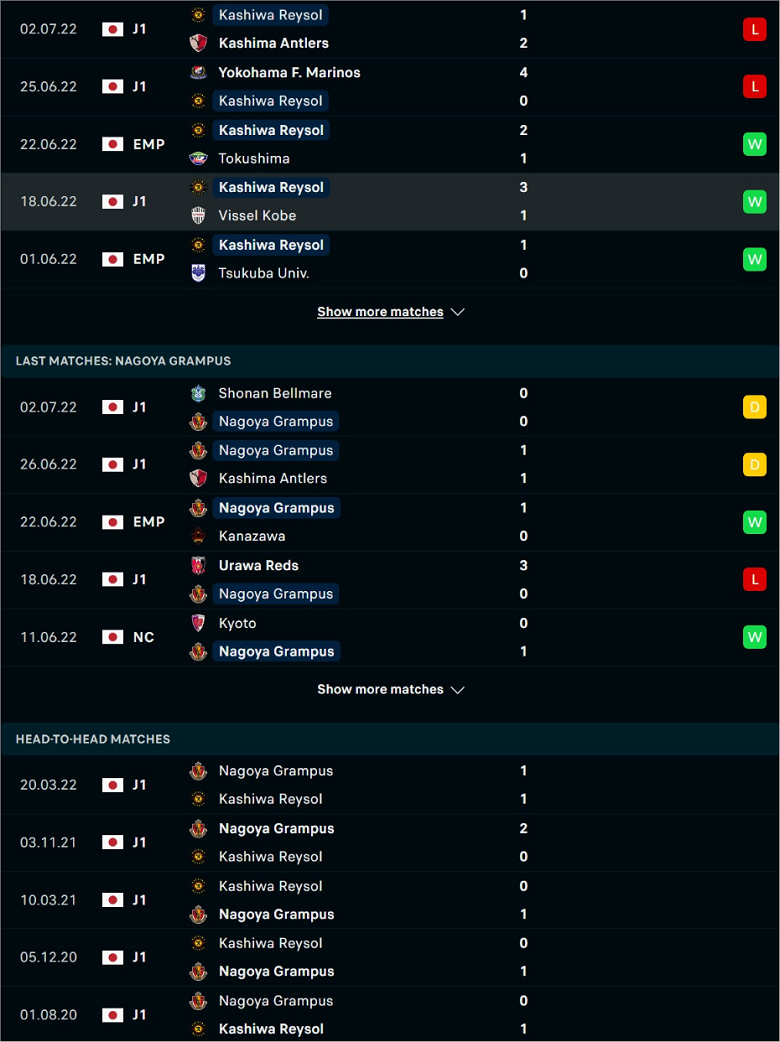780x1042 pixels.
Task: Click the Shonan Bellmare club badge
Action: tap(198, 393)
